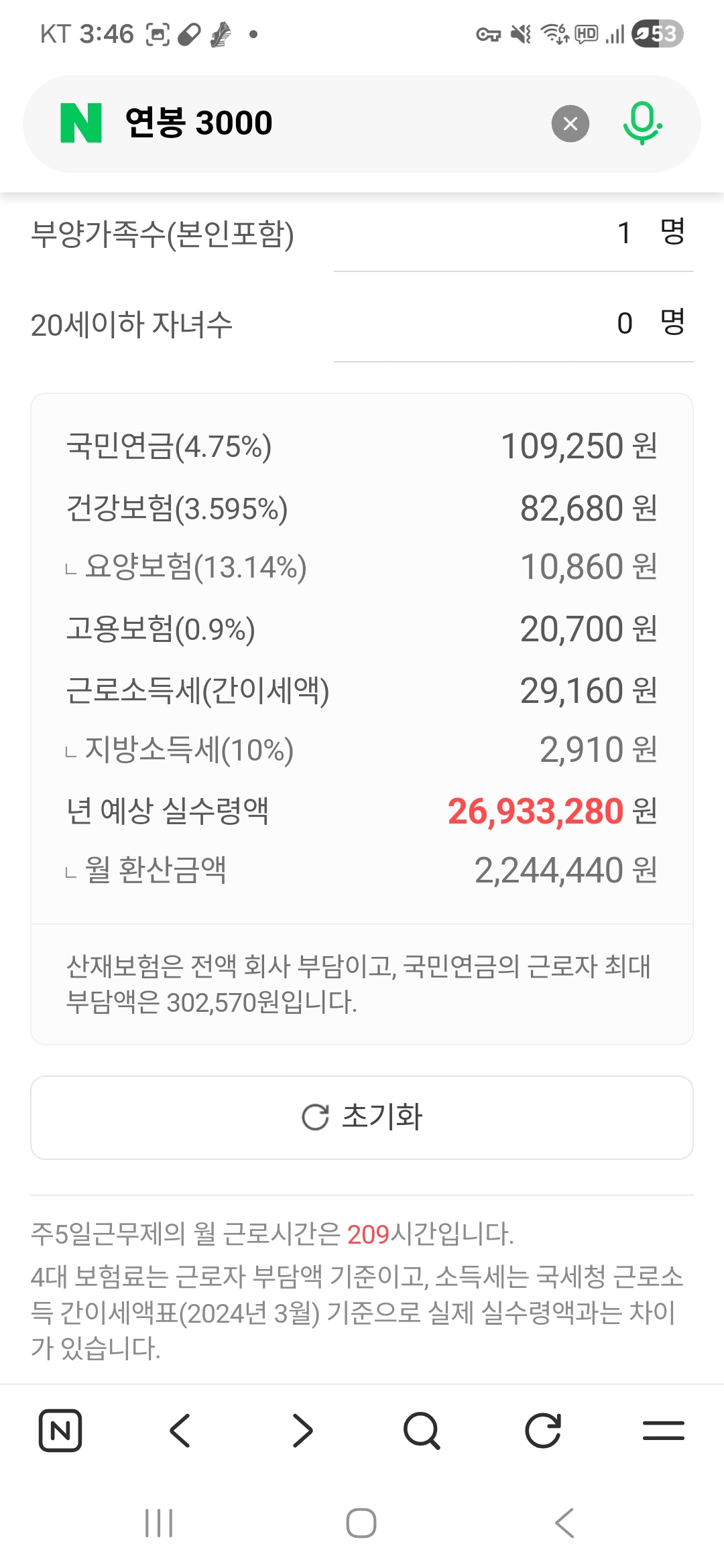Open Naver home from bottom bar

[x=60, y=1431]
